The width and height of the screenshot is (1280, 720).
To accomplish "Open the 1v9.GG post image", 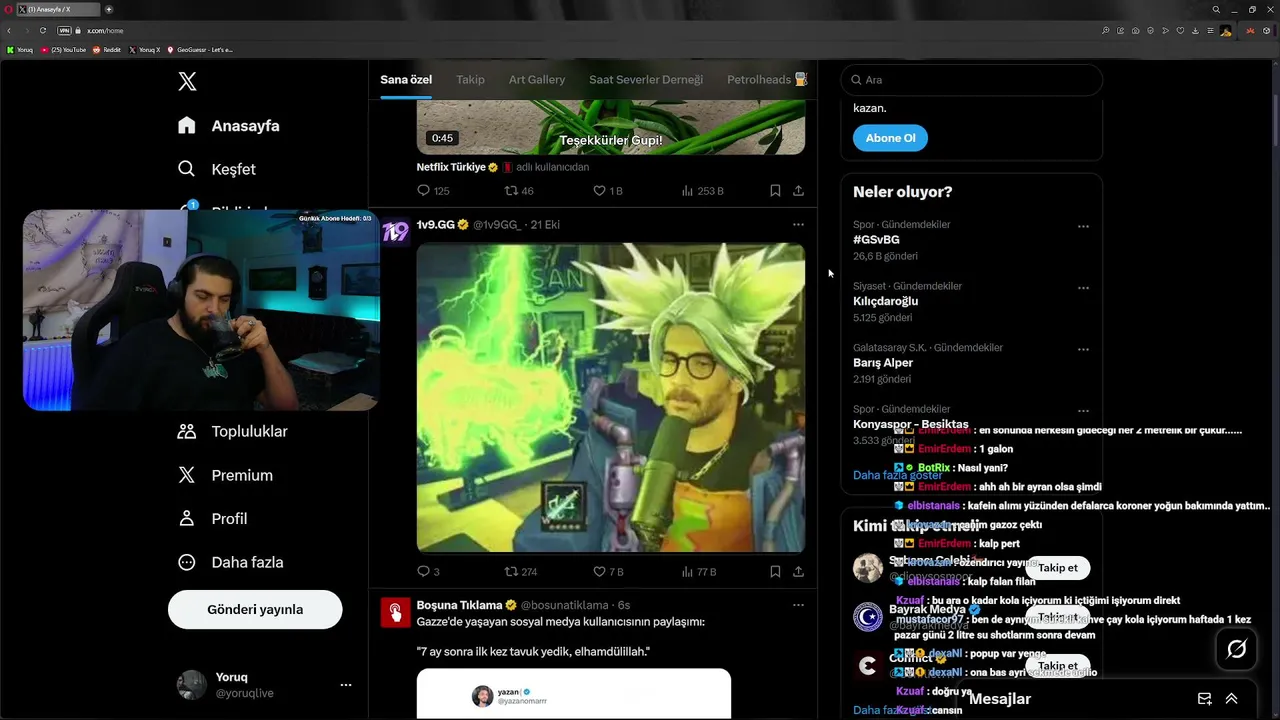I will pos(611,398).
